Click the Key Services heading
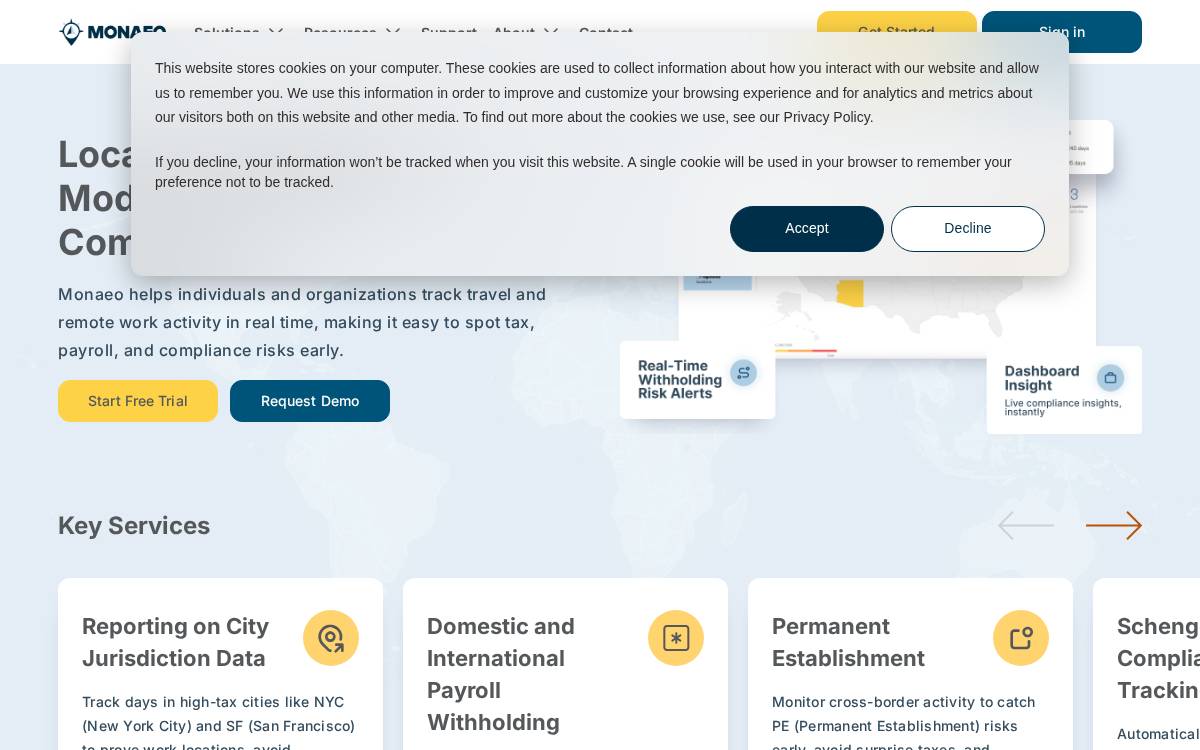Image resolution: width=1200 pixels, height=750 pixels. click(x=134, y=526)
